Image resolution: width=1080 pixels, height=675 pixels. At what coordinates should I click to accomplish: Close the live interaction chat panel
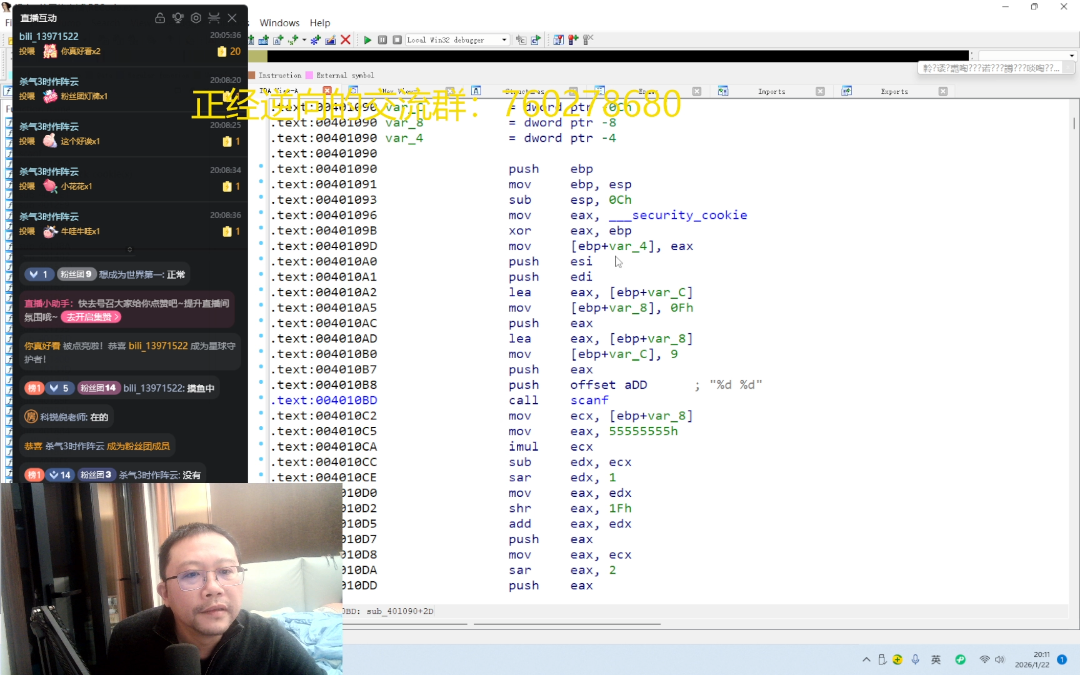coord(232,18)
